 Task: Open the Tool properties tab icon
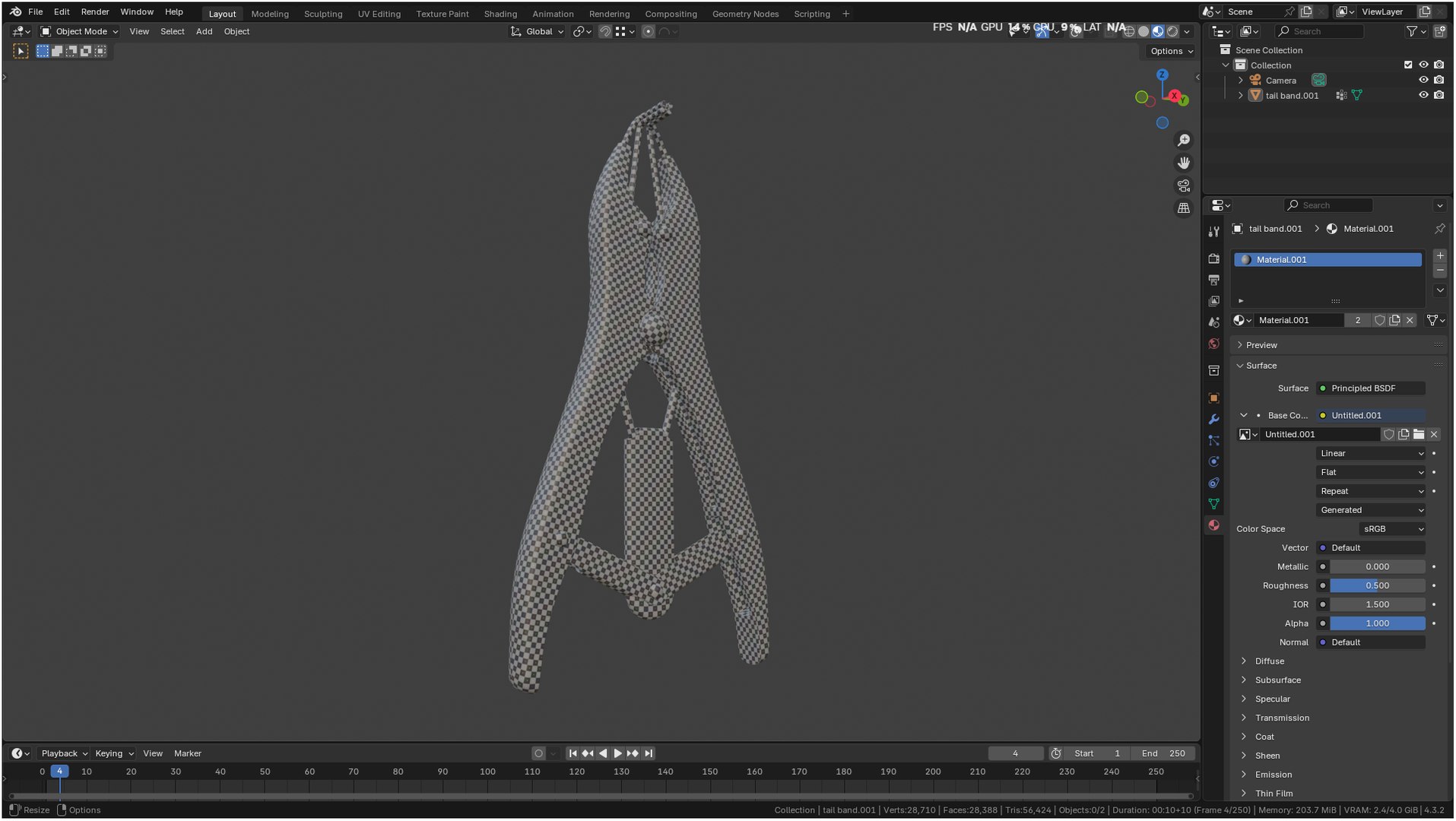click(1214, 232)
